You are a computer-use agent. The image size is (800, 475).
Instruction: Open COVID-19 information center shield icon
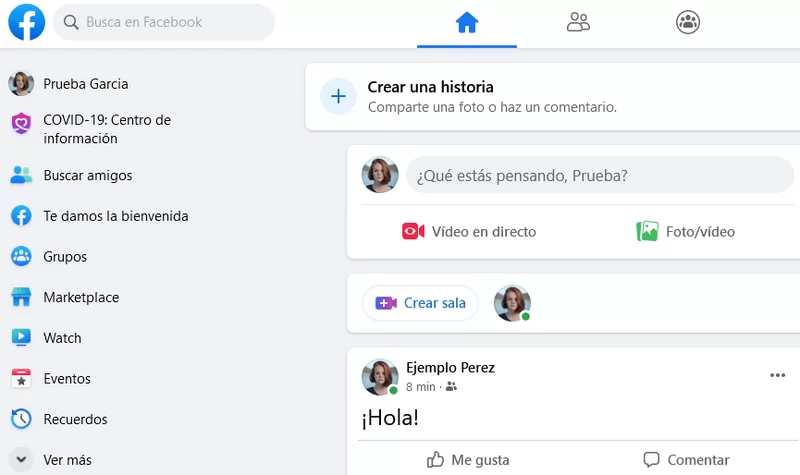click(21, 123)
